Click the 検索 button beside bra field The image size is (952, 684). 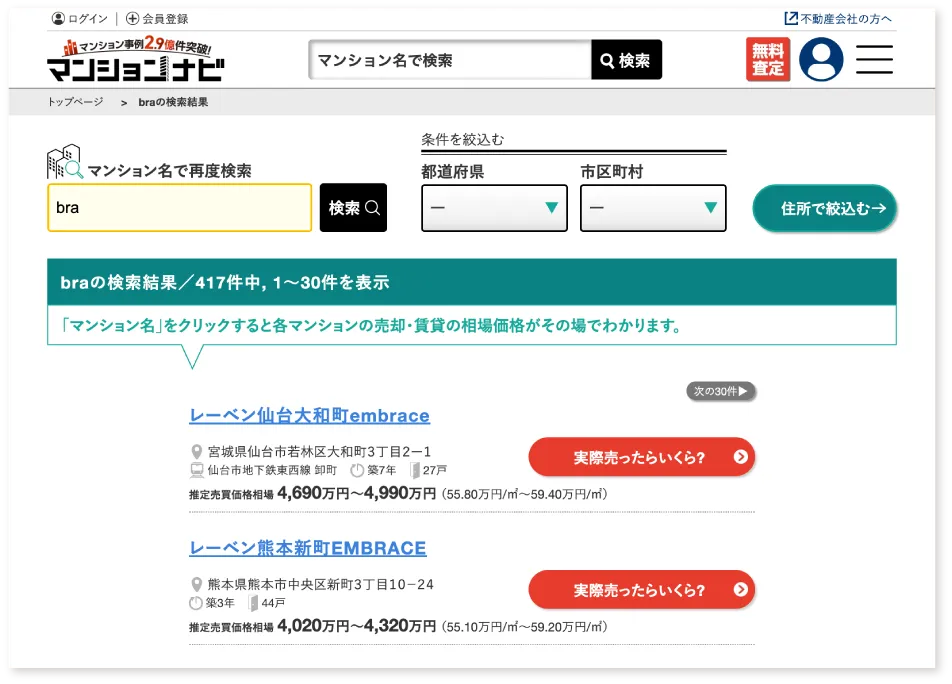353,208
